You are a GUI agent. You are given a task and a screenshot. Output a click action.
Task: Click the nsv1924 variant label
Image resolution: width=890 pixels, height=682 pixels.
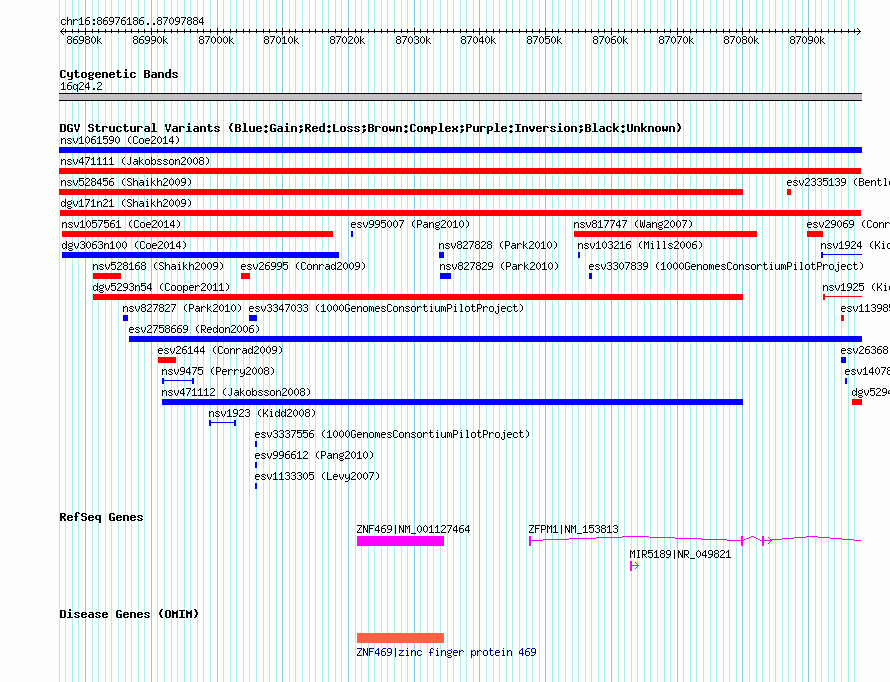pos(855,245)
